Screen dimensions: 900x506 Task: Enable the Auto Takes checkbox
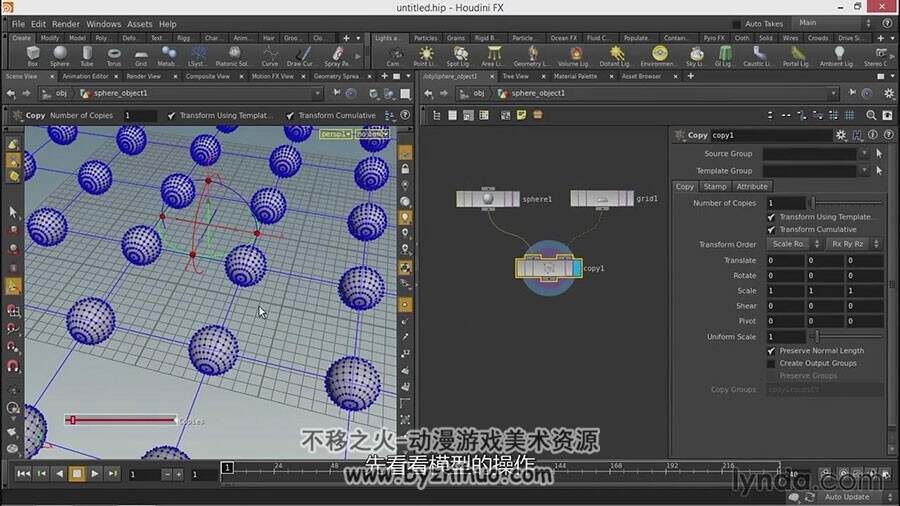[736, 24]
